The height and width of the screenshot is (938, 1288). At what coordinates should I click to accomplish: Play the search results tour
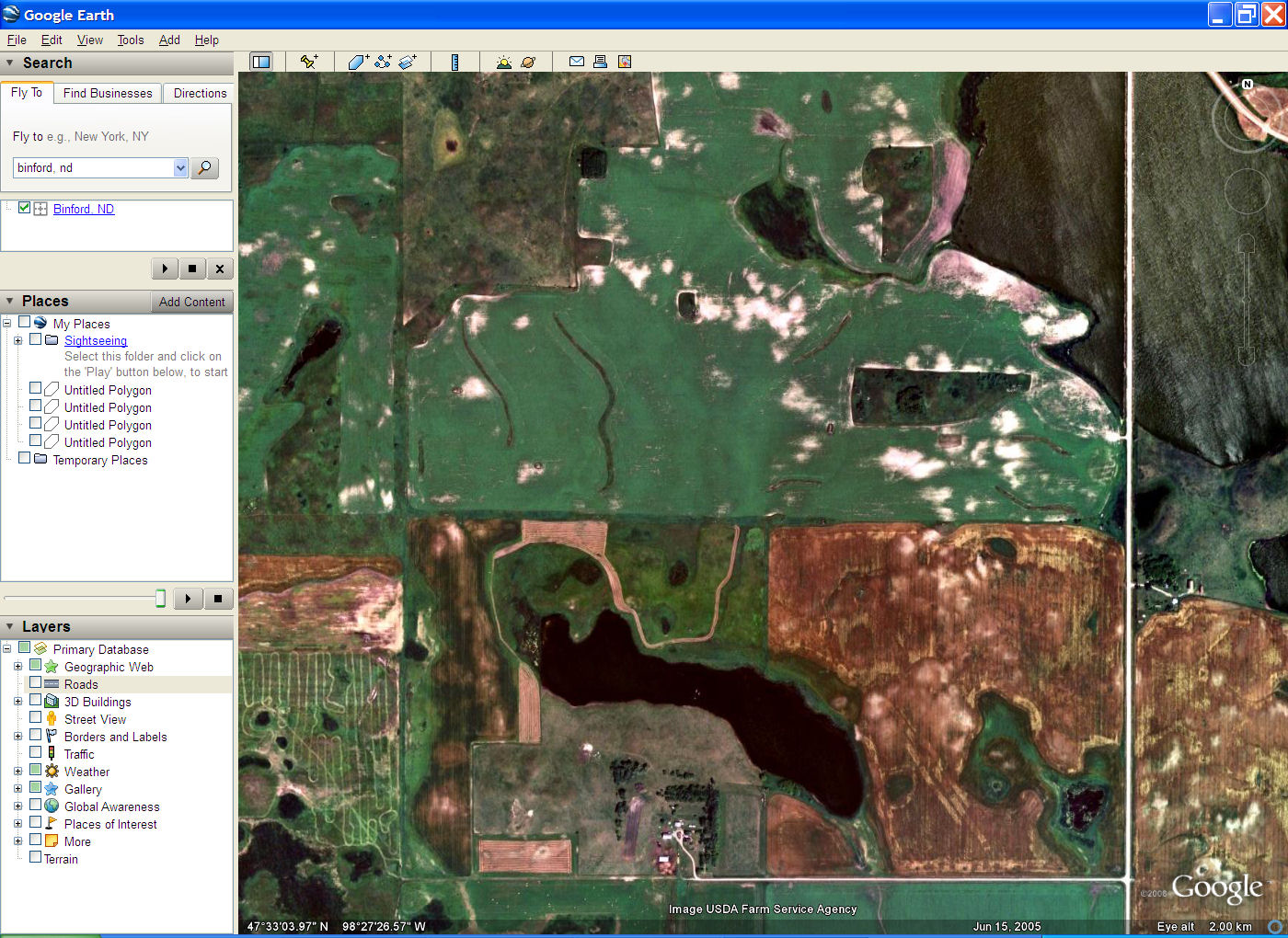click(165, 269)
